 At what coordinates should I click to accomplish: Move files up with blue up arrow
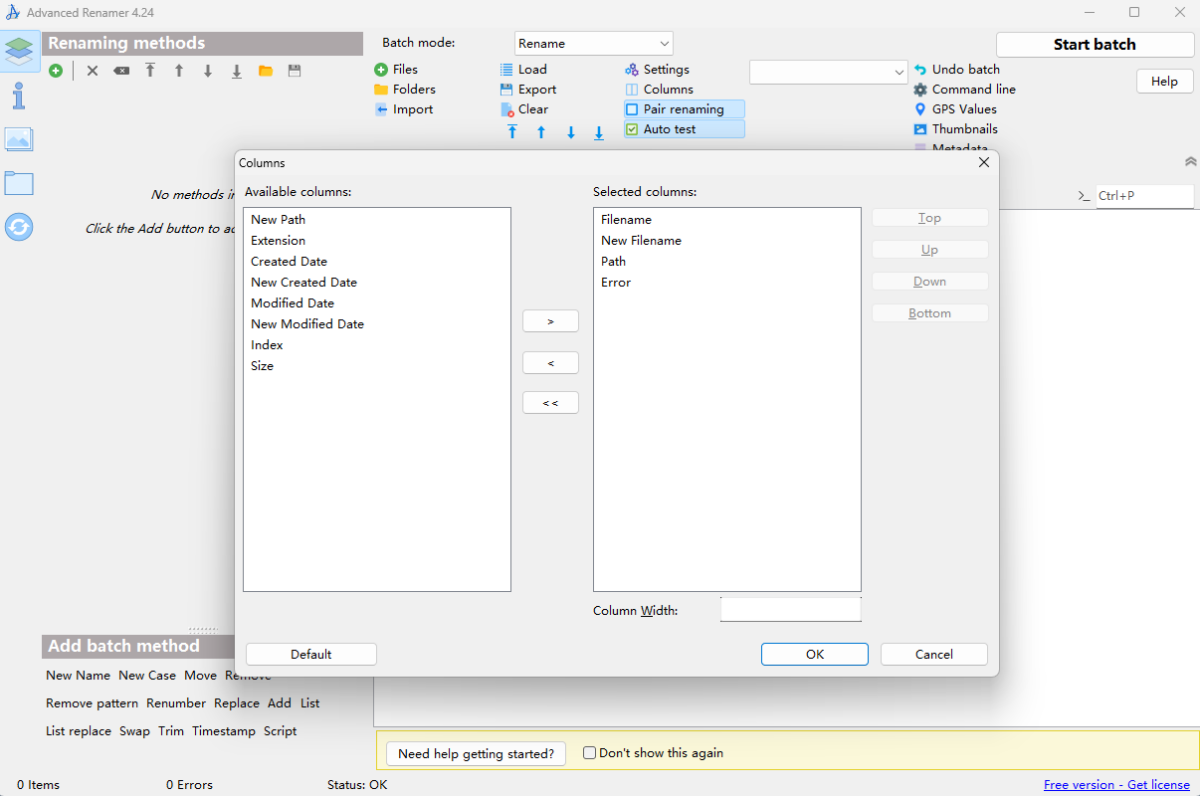(x=541, y=132)
